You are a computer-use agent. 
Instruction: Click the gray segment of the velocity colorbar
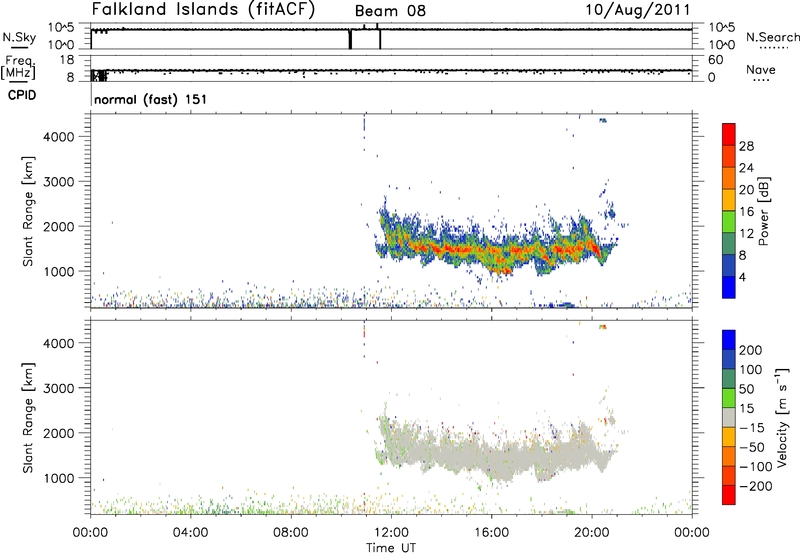729,417
